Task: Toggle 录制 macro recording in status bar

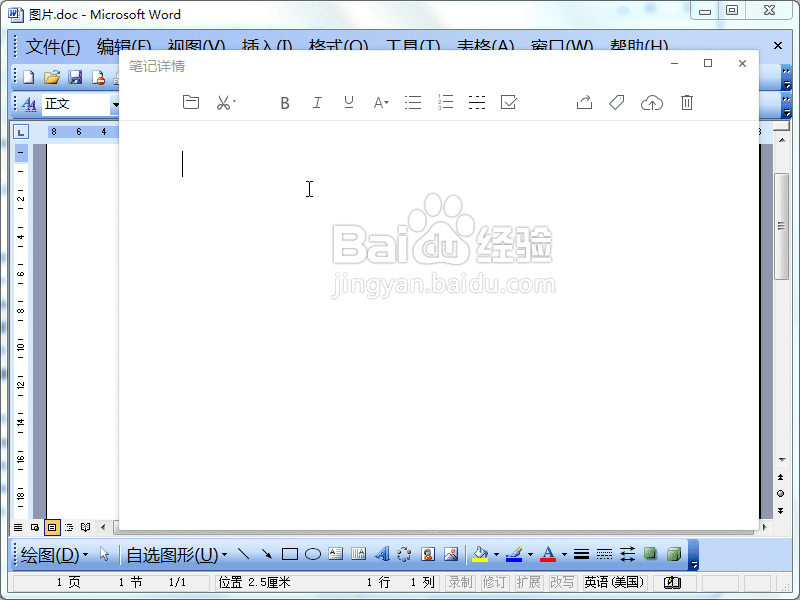Action: pyautogui.click(x=461, y=582)
